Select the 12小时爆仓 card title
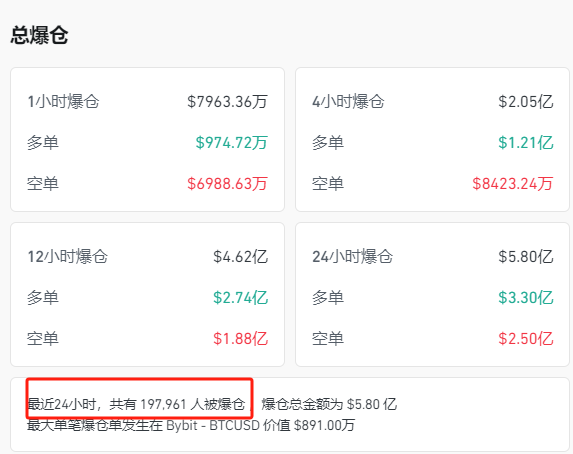Screen dimensions: 573x454 (x=68, y=257)
